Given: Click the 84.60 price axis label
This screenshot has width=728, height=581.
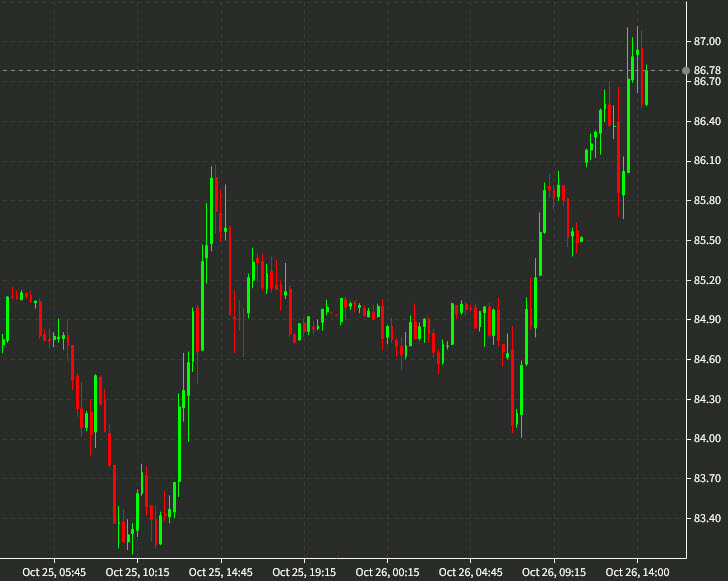Looking at the screenshot, I should [x=707, y=359].
